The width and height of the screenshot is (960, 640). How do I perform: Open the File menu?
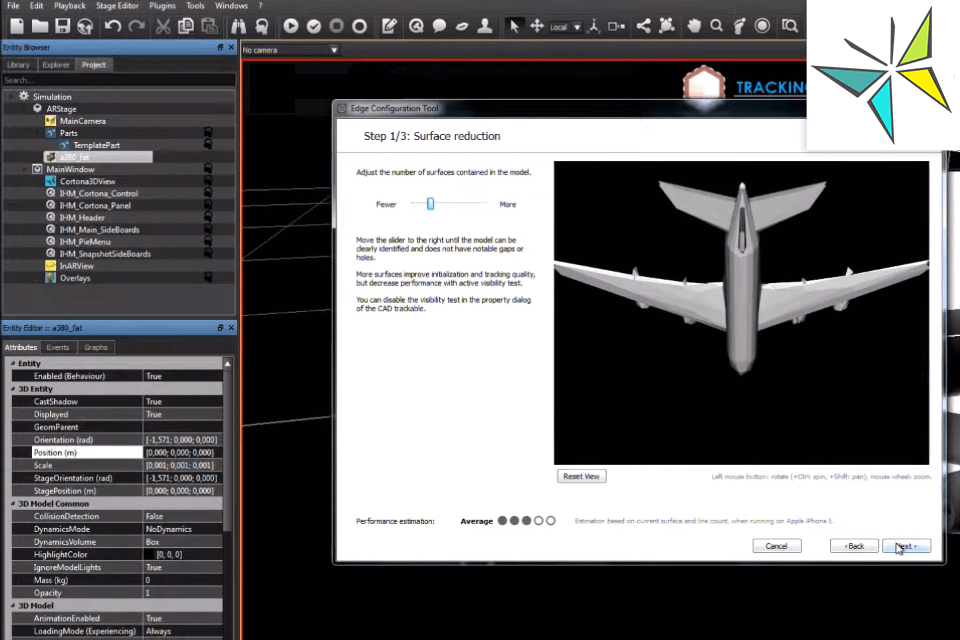click(x=13, y=6)
